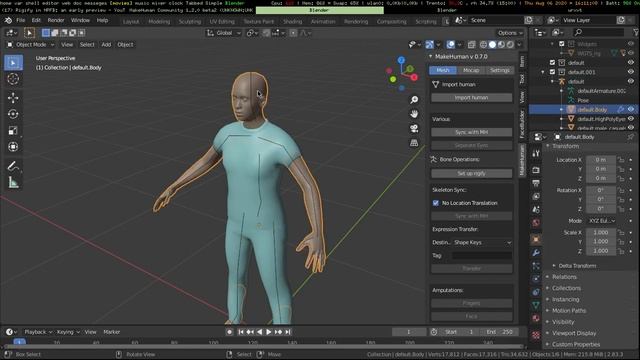Expand the Collections section
The image size is (640, 360).
(x=566, y=288)
